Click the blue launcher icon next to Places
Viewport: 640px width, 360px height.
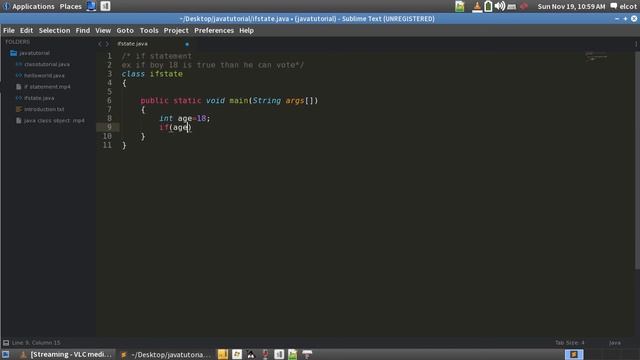pyautogui.click(x=91, y=6)
